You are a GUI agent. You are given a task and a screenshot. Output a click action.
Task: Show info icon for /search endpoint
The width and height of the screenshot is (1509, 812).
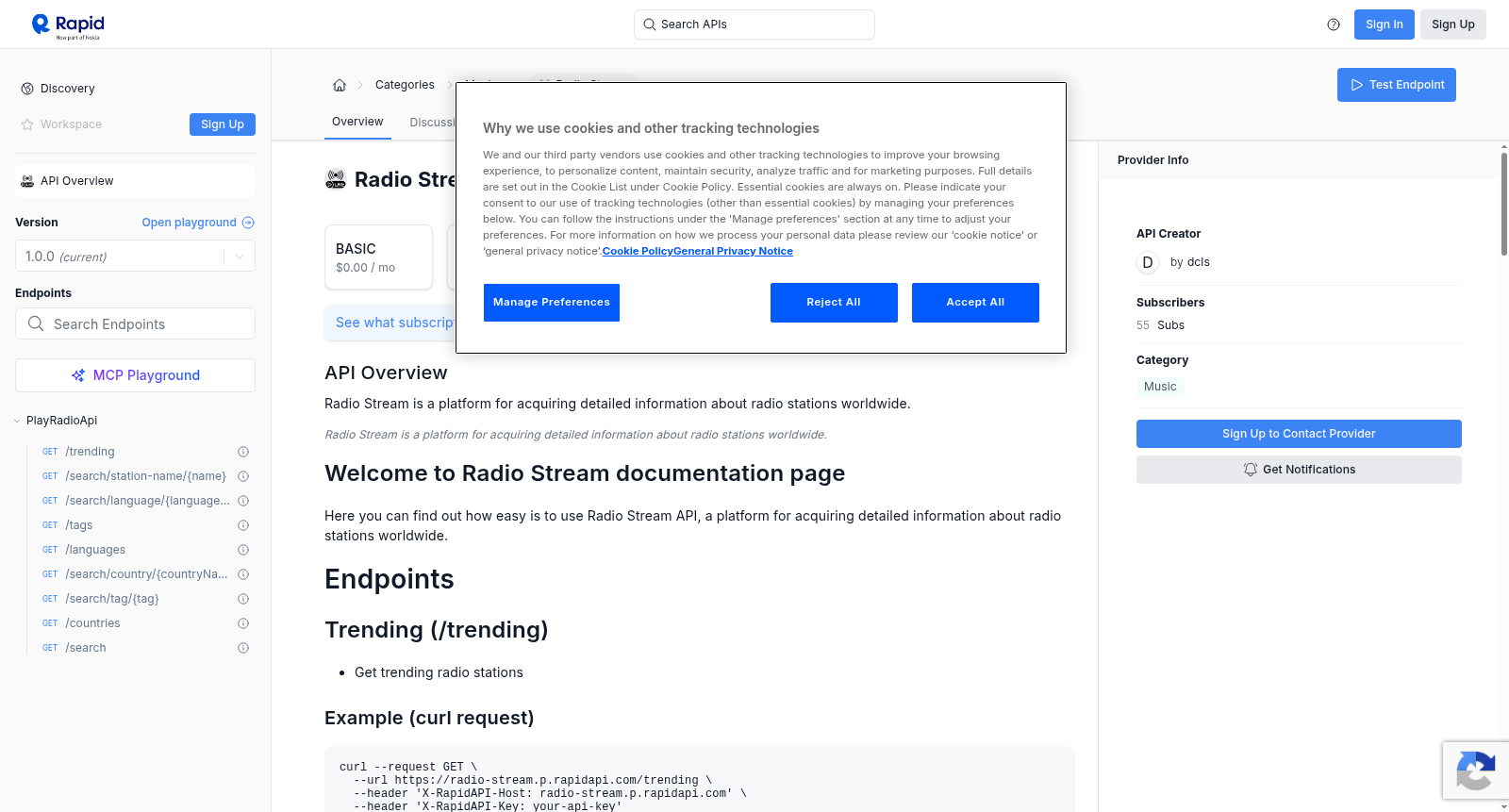[x=243, y=648]
